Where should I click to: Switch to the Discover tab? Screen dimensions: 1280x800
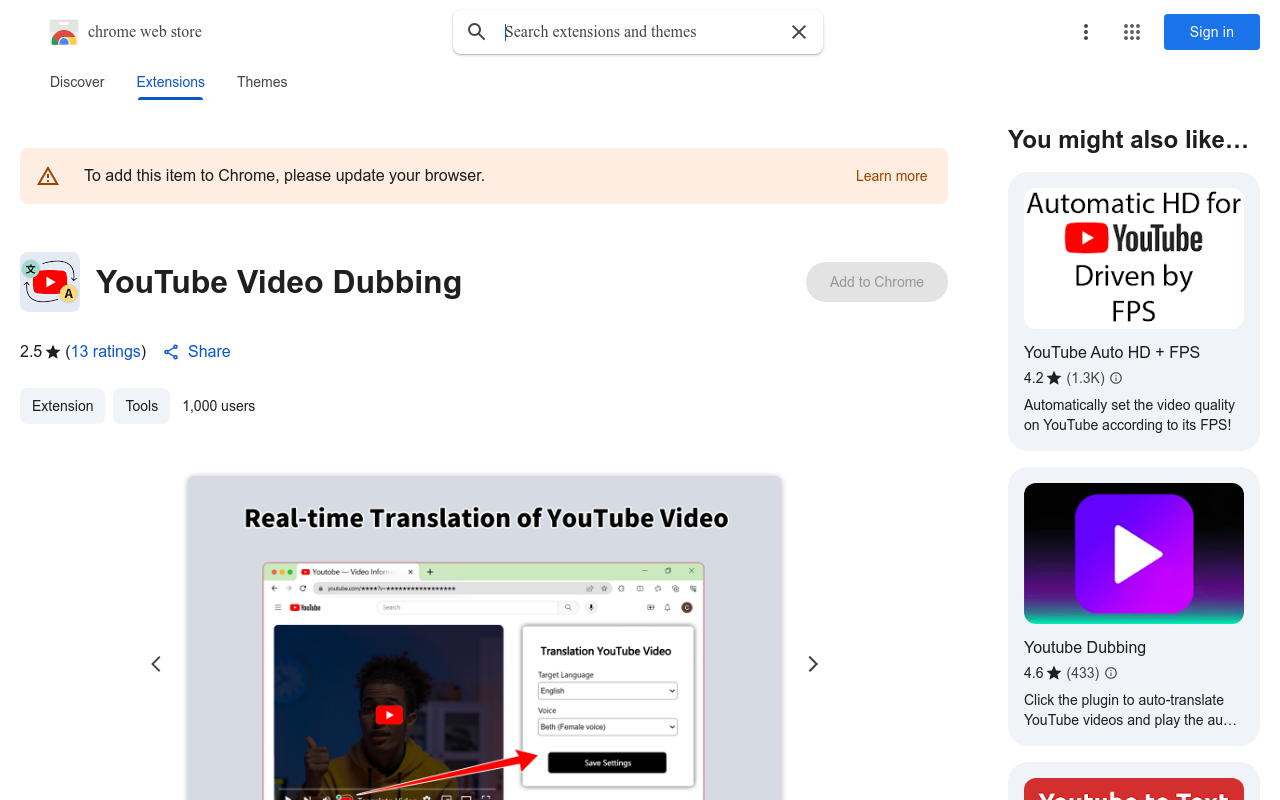(77, 82)
